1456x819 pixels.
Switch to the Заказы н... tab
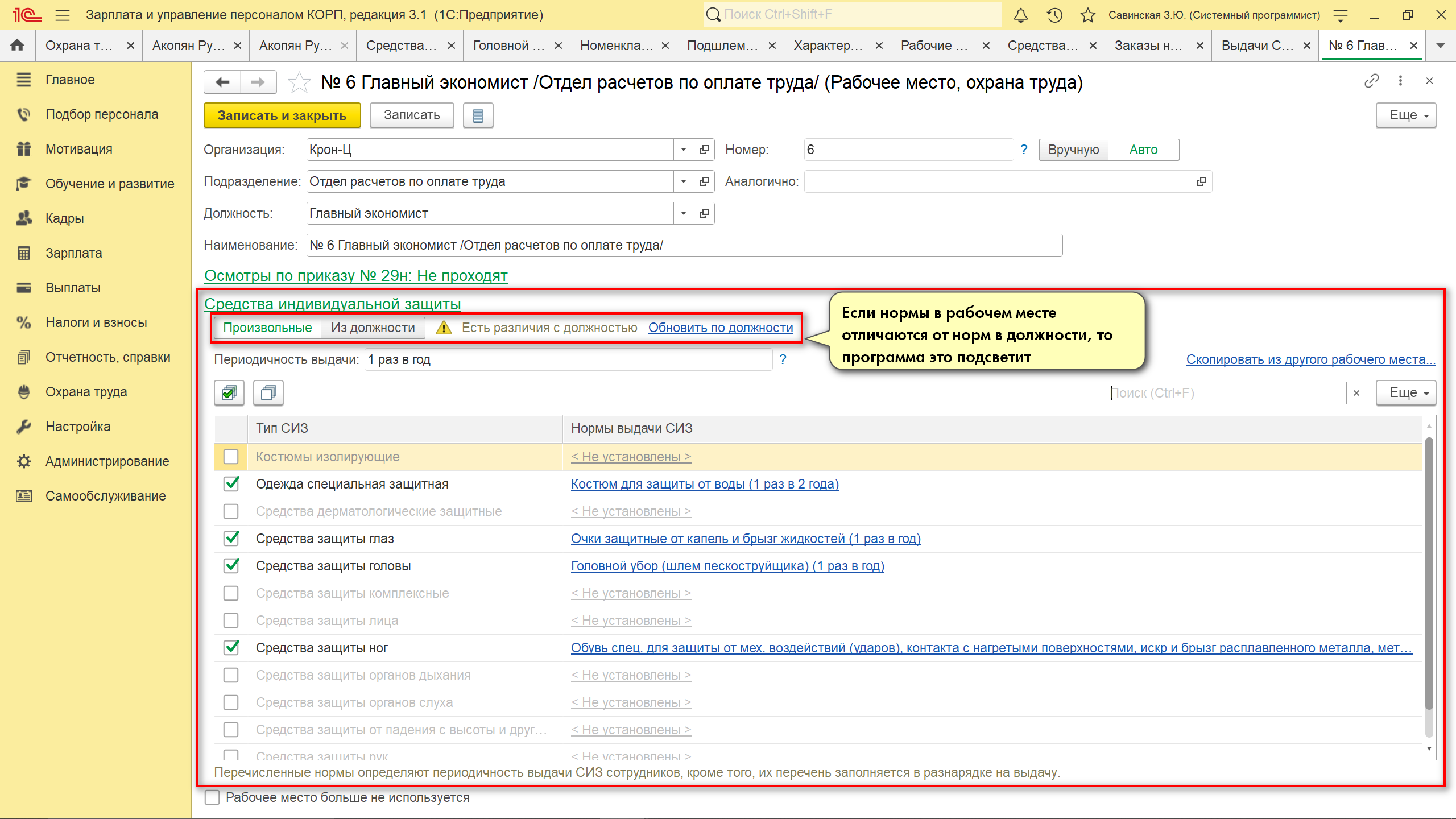[x=1148, y=45]
